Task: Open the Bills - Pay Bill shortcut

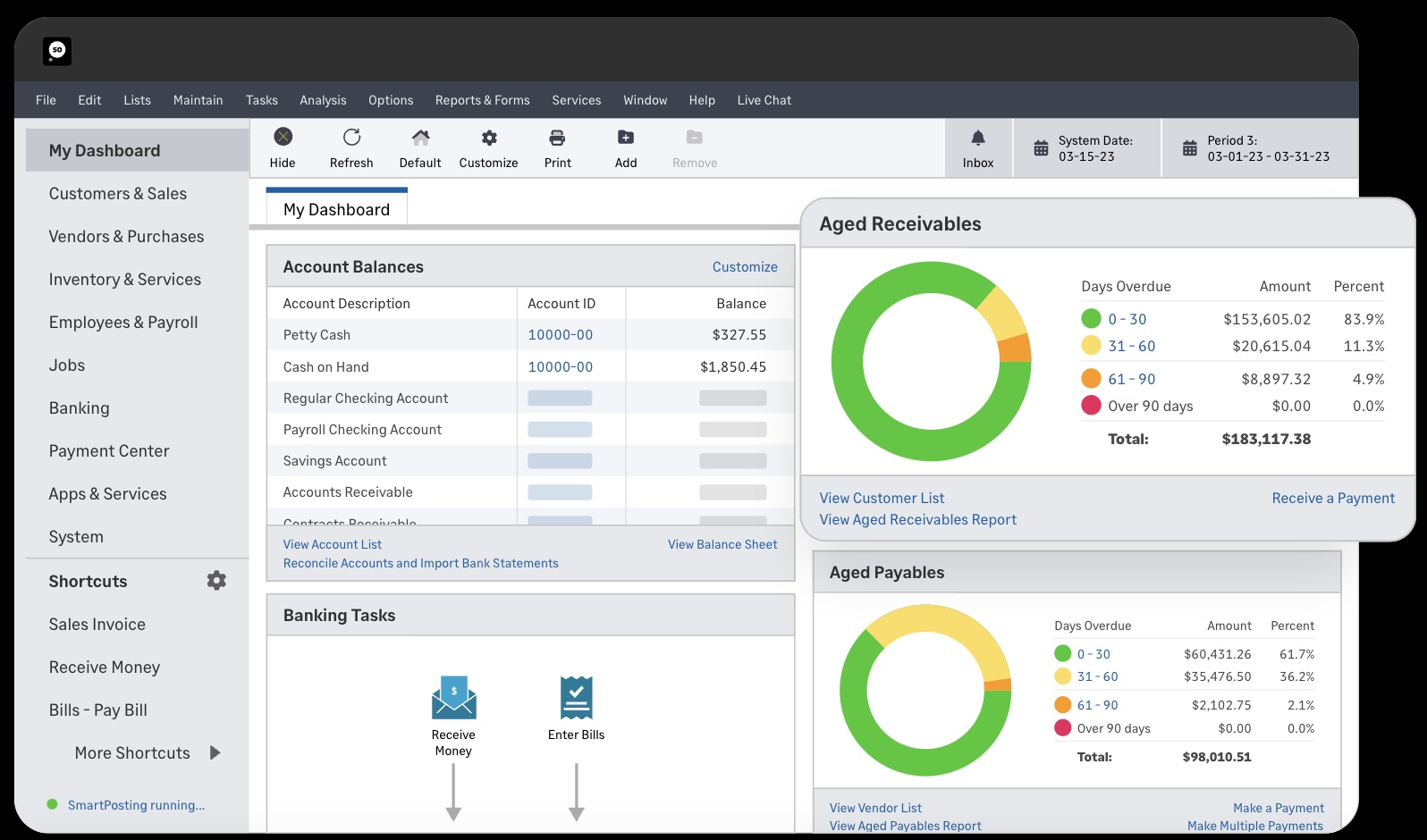Action: (x=98, y=710)
